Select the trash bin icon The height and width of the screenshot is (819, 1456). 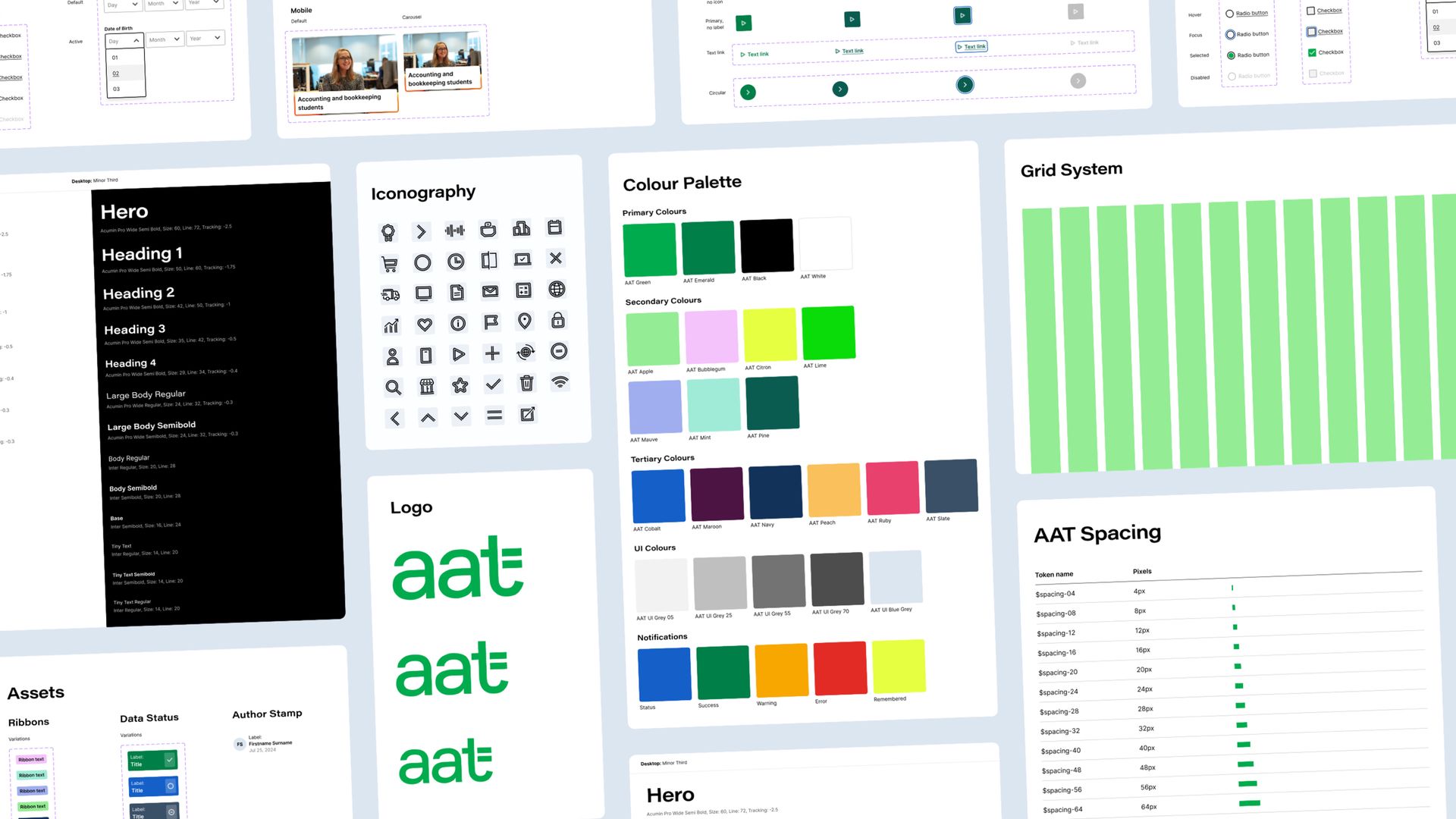click(526, 383)
